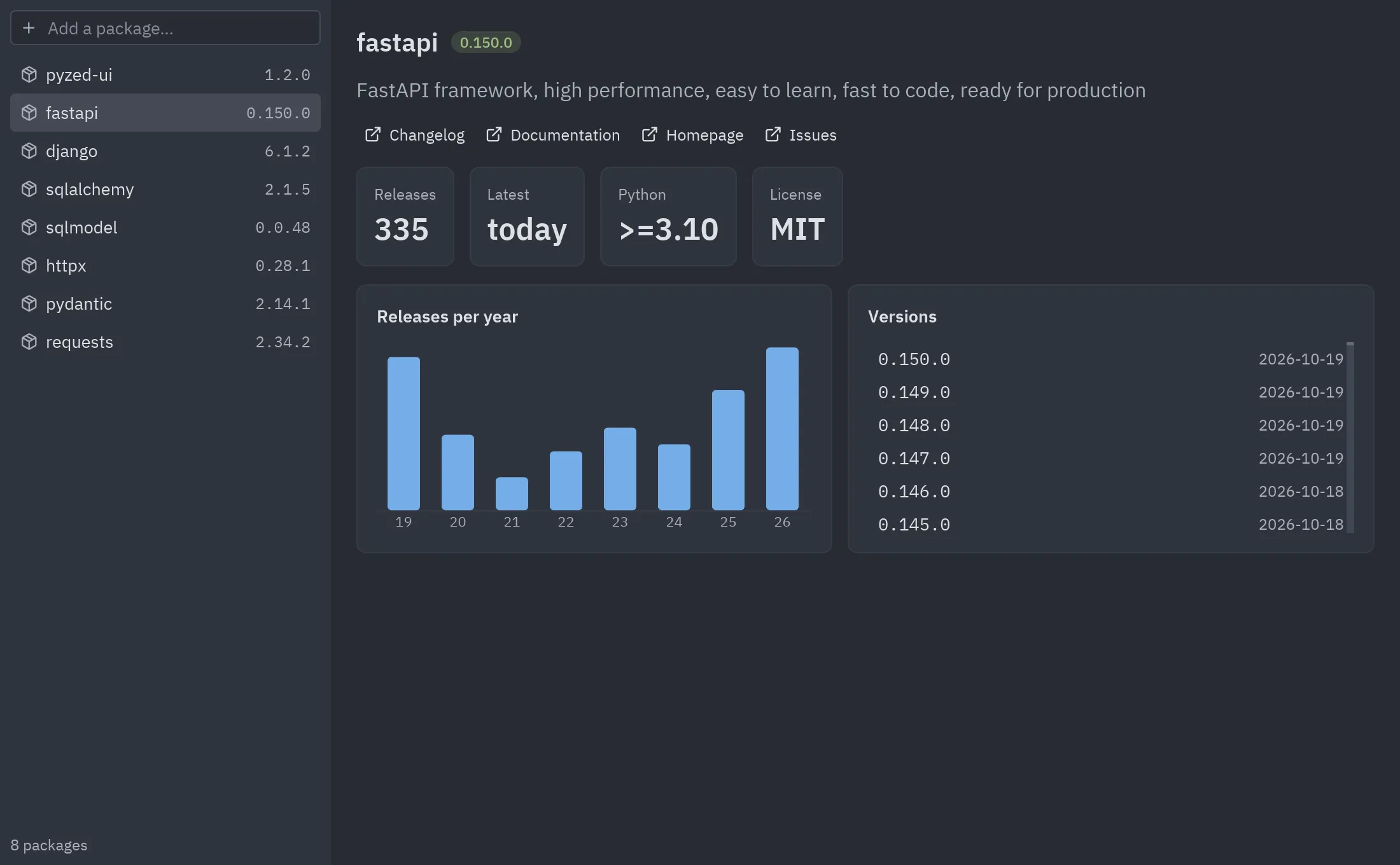This screenshot has height=865, width=1400.
Task: Click the 2019 bar in releases chart
Action: click(x=403, y=433)
